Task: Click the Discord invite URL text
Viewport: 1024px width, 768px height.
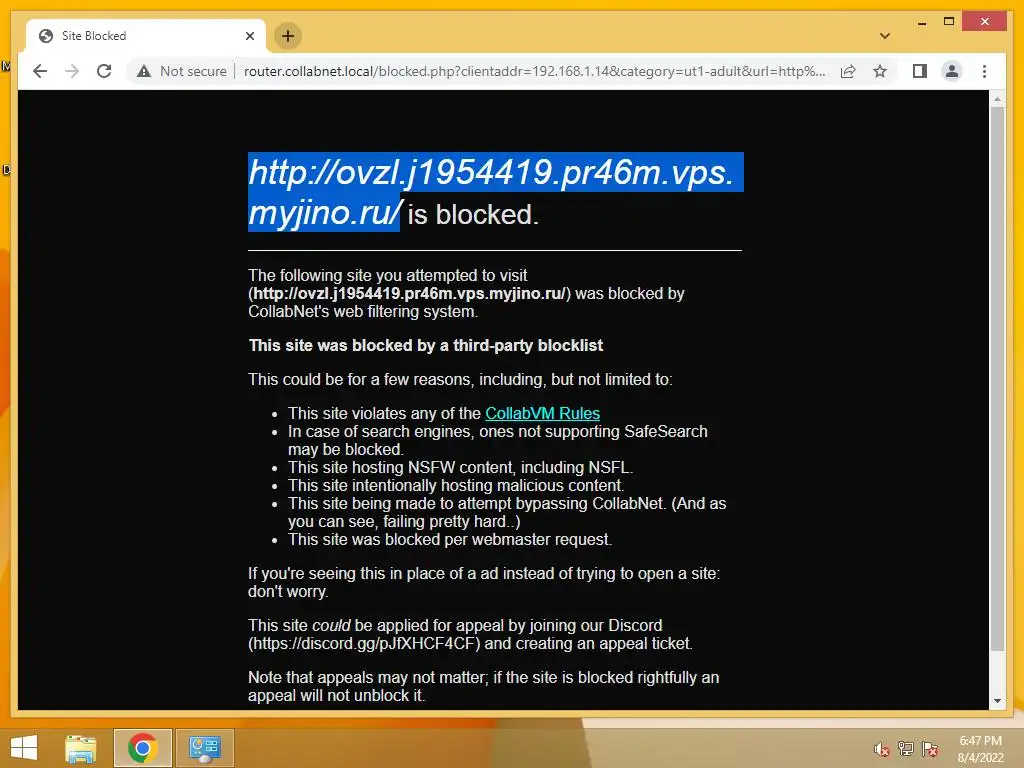Action: click(364, 643)
